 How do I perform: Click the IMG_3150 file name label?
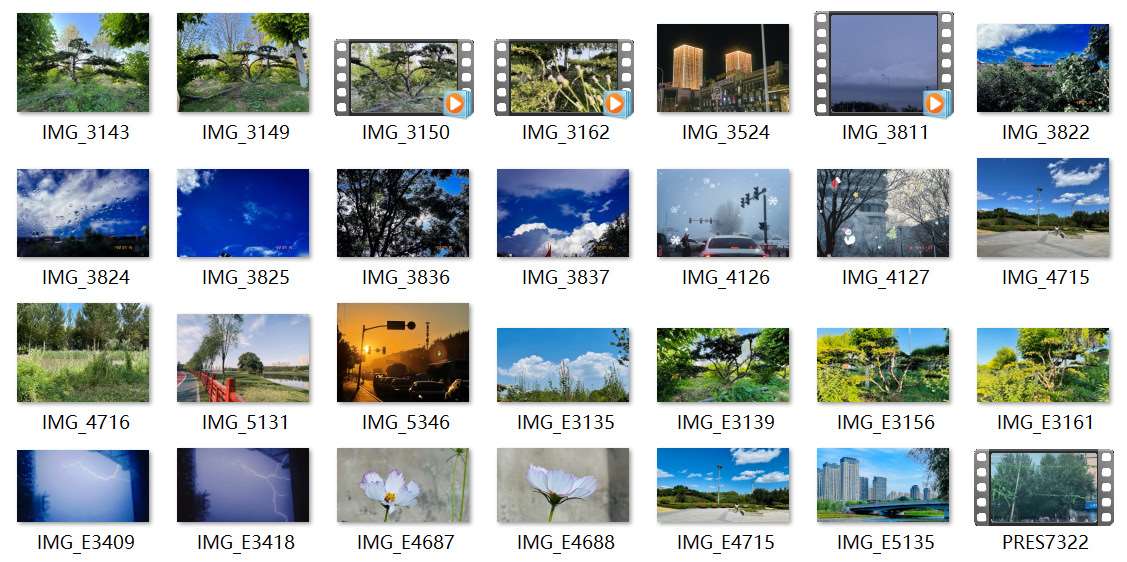pyautogui.click(x=405, y=132)
